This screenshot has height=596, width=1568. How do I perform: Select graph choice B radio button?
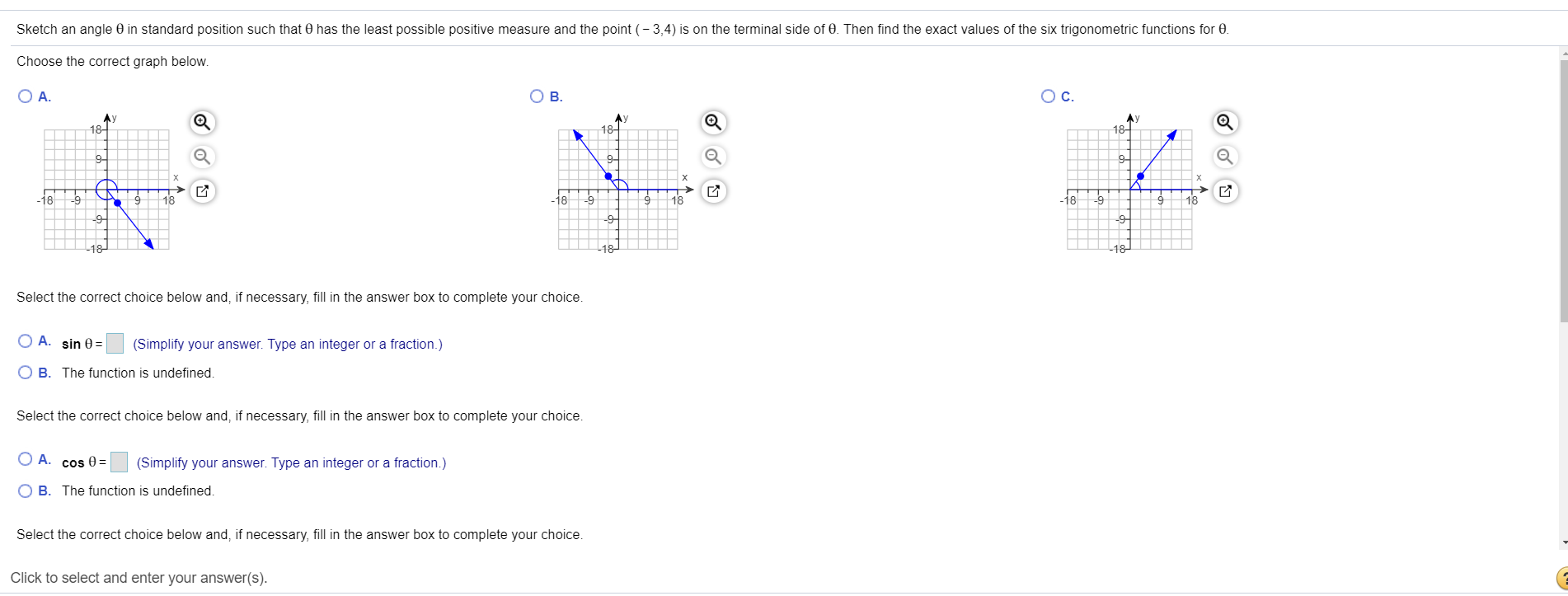(536, 96)
